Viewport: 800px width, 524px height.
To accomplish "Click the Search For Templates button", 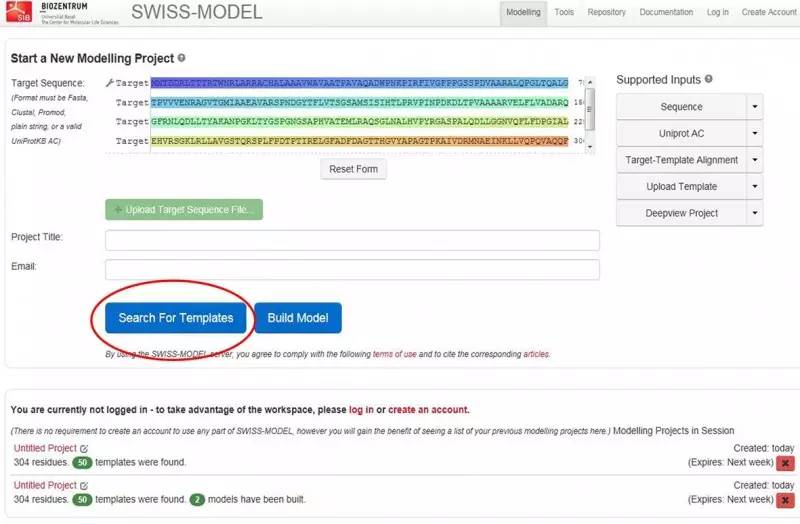I will point(176,318).
